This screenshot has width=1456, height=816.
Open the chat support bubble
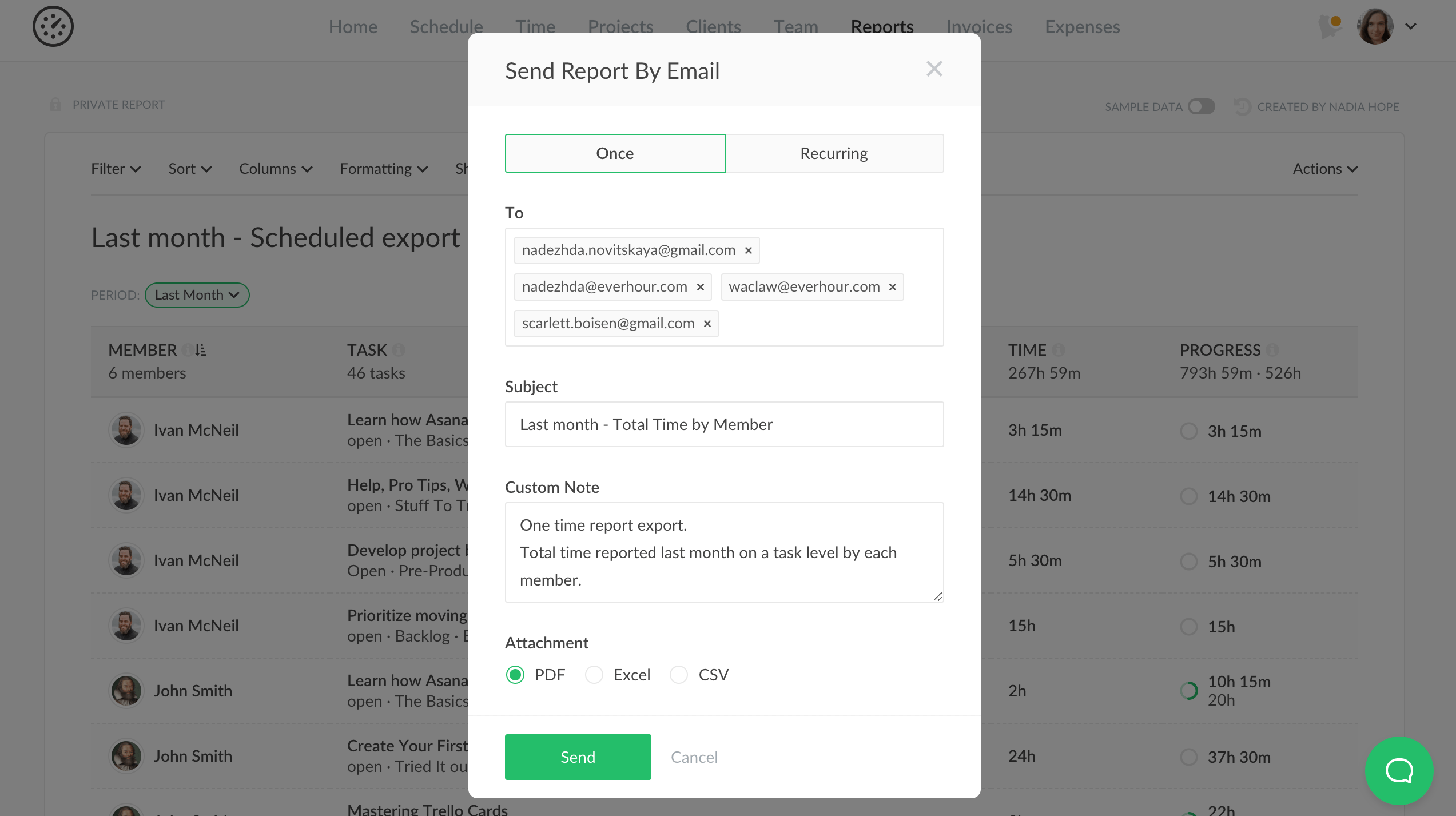[x=1398, y=770]
